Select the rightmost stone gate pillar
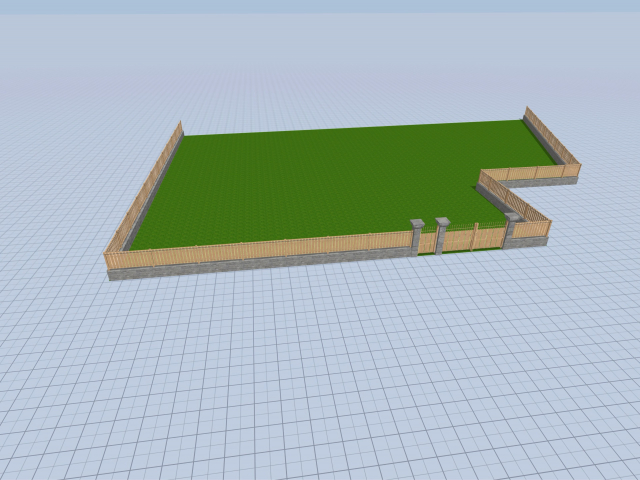Image resolution: width=640 pixels, height=480 pixels. pyautogui.click(x=511, y=228)
